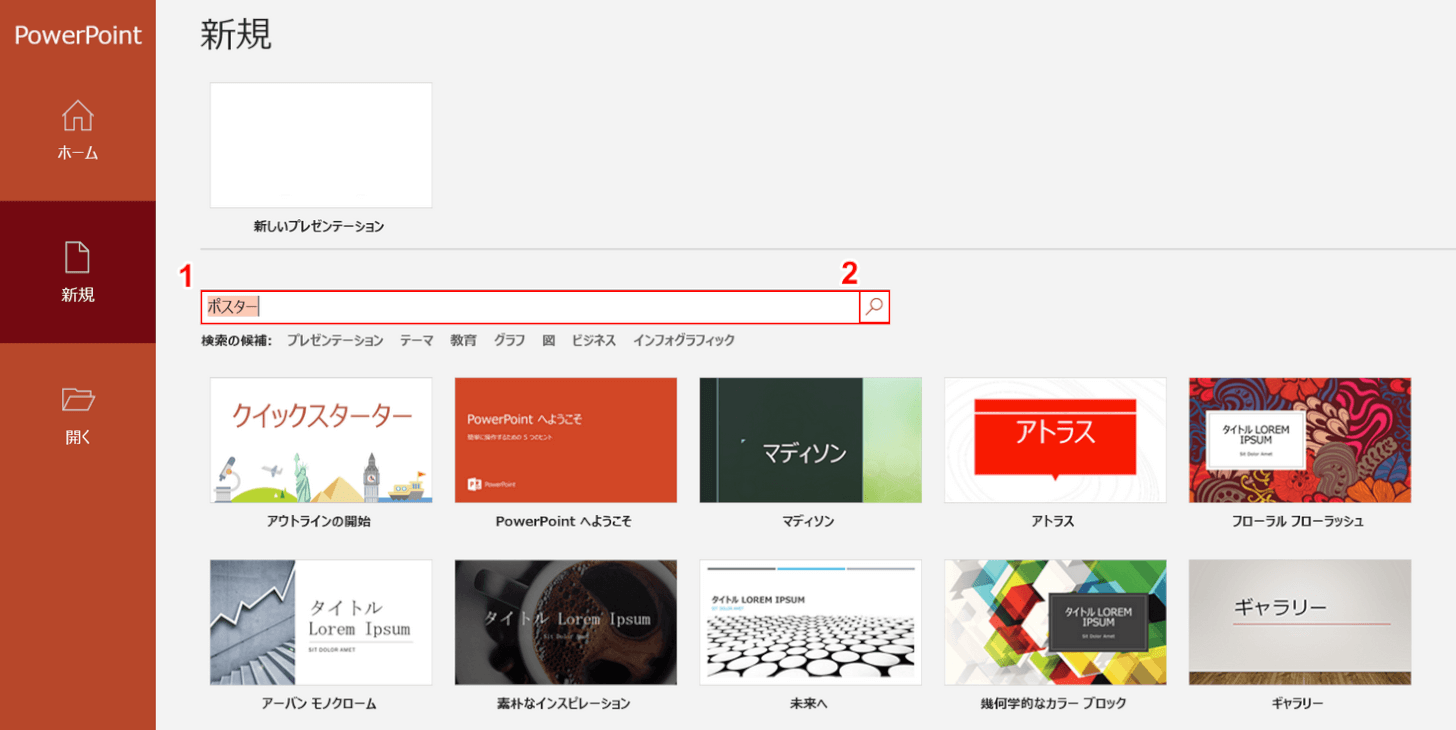Go to the 開く open page
Screen dimensions: 1456x730
pos(78,414)
